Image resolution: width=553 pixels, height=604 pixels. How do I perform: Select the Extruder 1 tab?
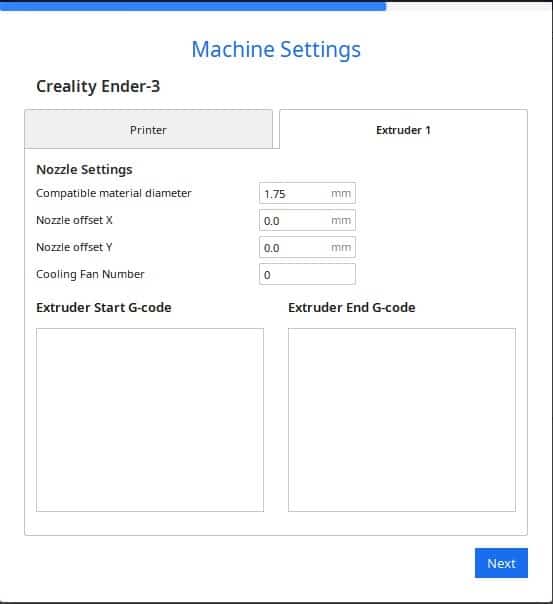click(x=403, y=129)
